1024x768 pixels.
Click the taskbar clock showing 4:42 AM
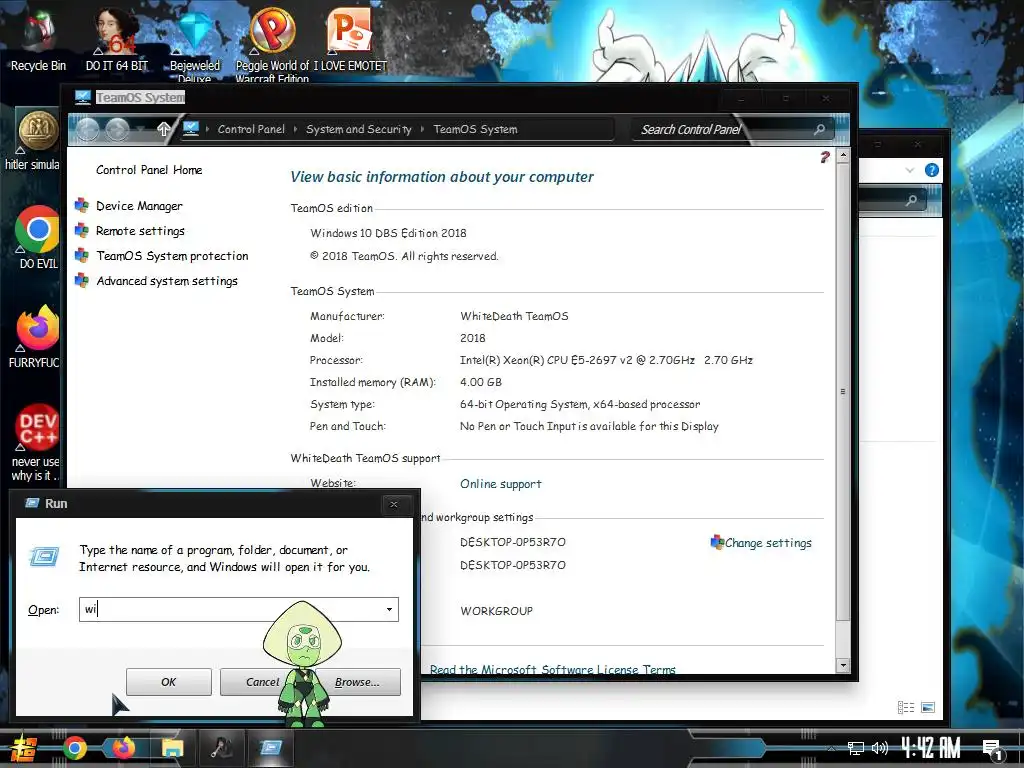tap(931, 748)
